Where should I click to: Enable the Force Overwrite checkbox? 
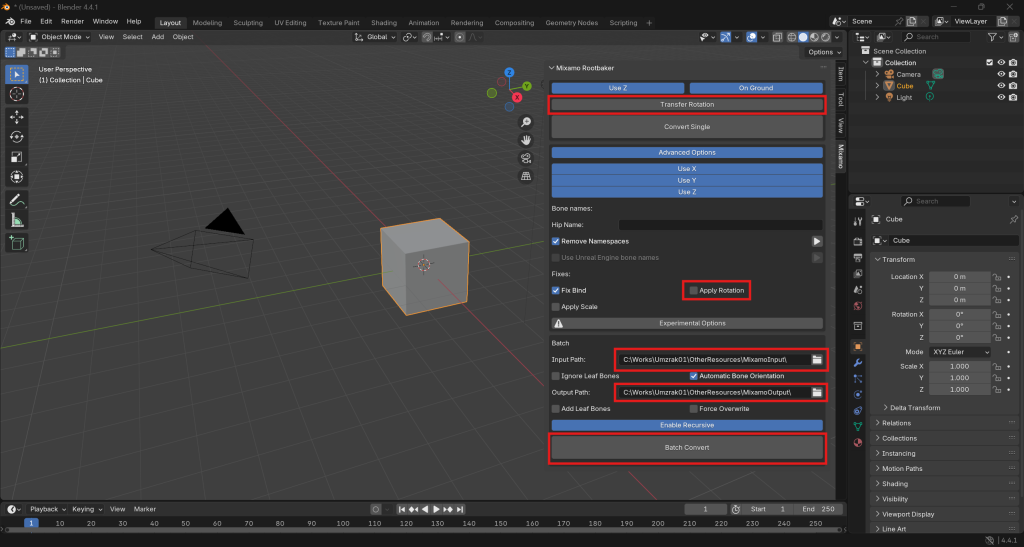click(694, 409)
